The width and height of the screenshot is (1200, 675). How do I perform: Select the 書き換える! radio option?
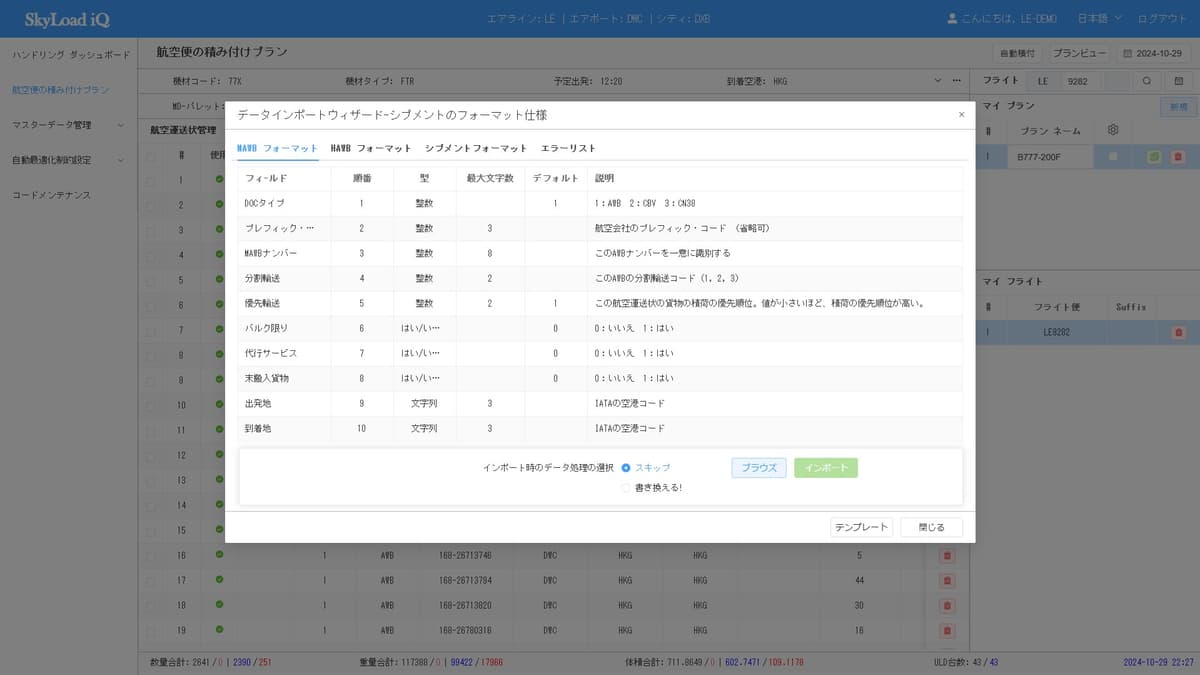click(626, 488)
